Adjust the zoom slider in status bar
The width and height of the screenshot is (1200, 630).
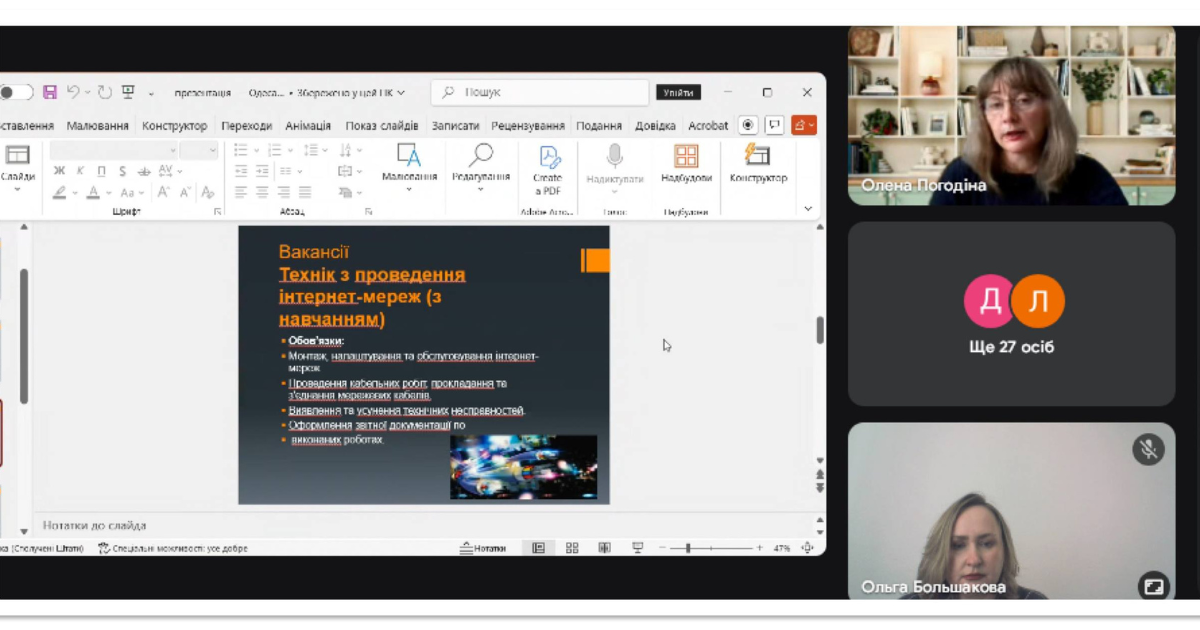(x=688, y=548)
